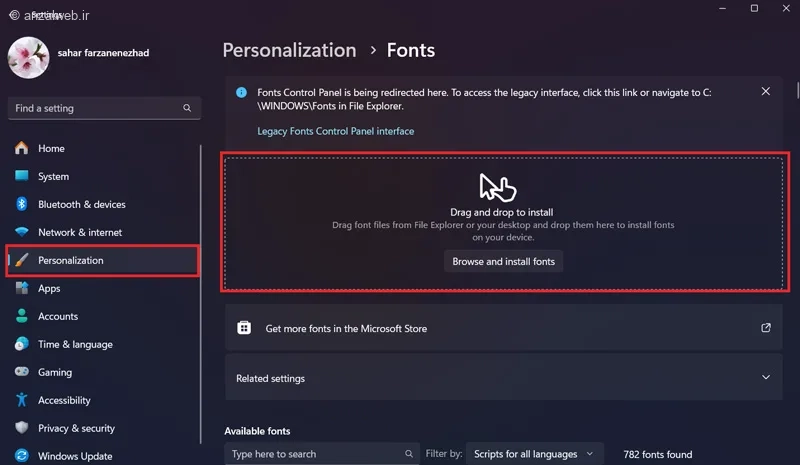Image resolution: width=800 pixels, height=465 pixels.
Task: Click the Windows Update icon
Action: [x=21, y=456]
